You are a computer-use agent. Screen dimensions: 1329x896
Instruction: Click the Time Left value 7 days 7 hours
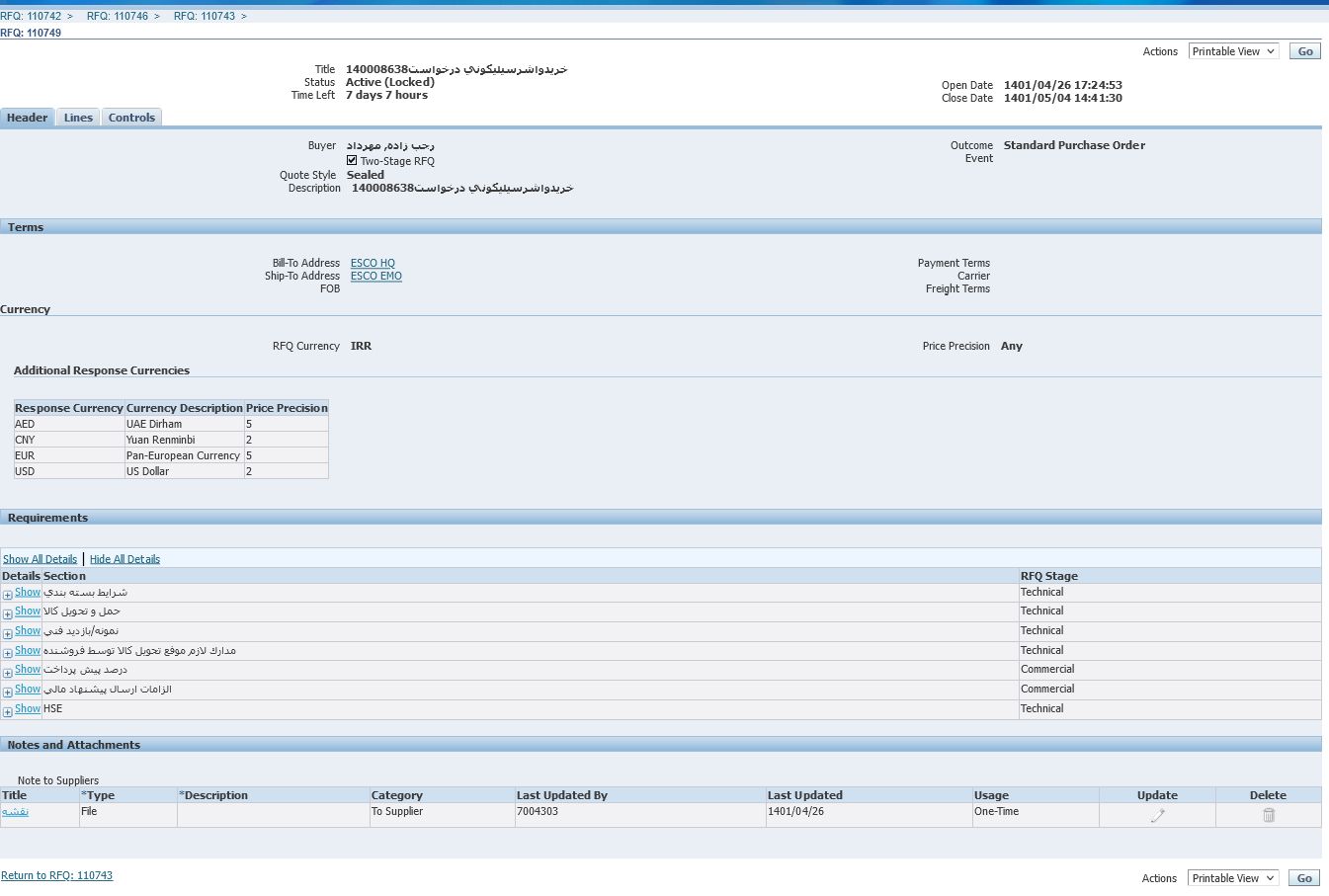386,95
